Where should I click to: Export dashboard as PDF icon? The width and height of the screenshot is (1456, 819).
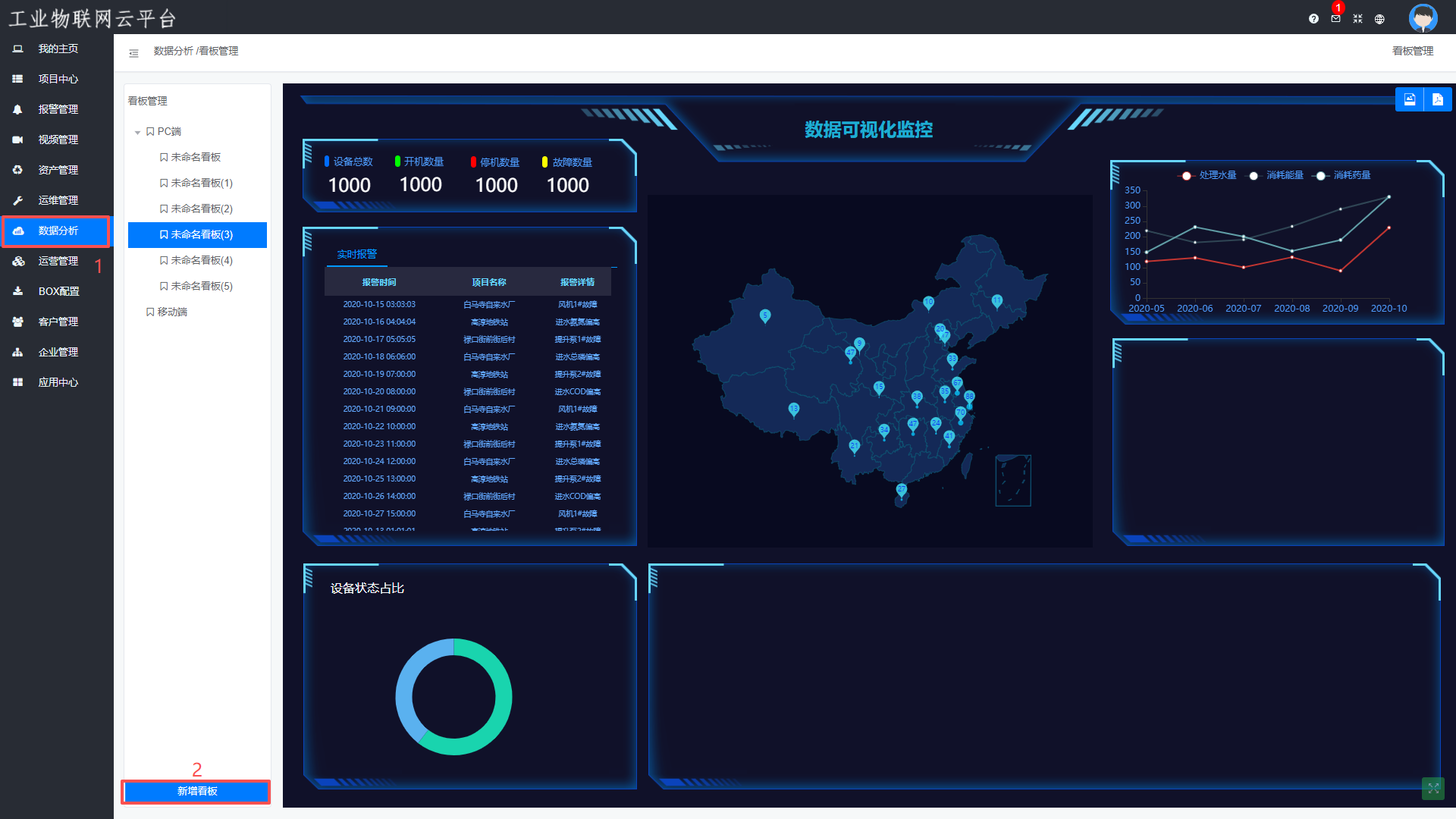click(x=1438, y=99)
